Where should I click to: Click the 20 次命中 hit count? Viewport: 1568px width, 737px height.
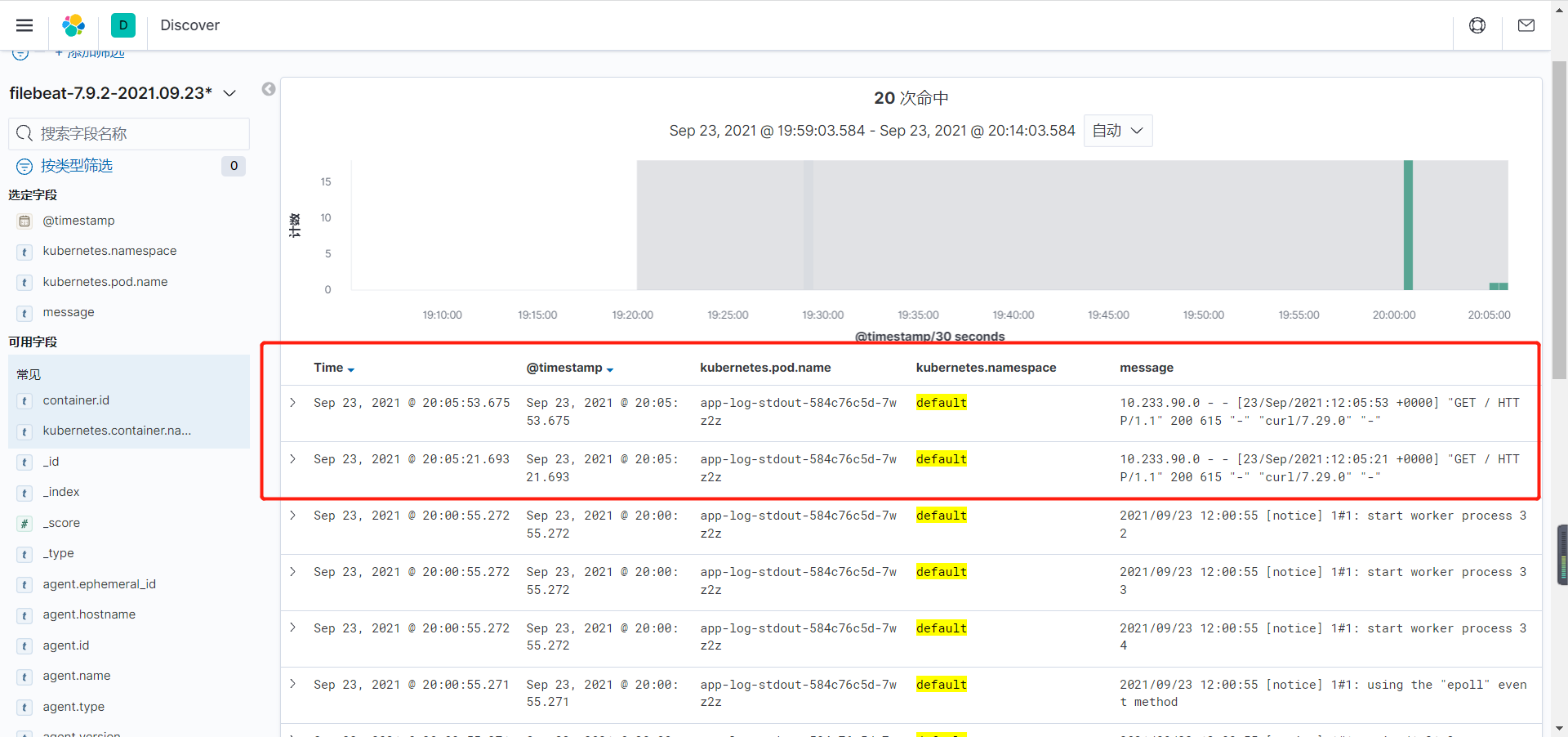911,98
